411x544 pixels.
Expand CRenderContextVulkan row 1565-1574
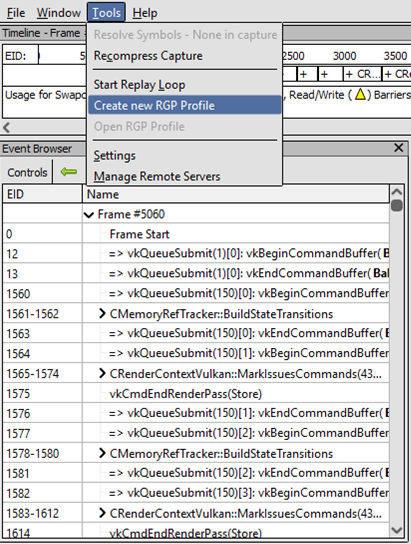[102, 373]
